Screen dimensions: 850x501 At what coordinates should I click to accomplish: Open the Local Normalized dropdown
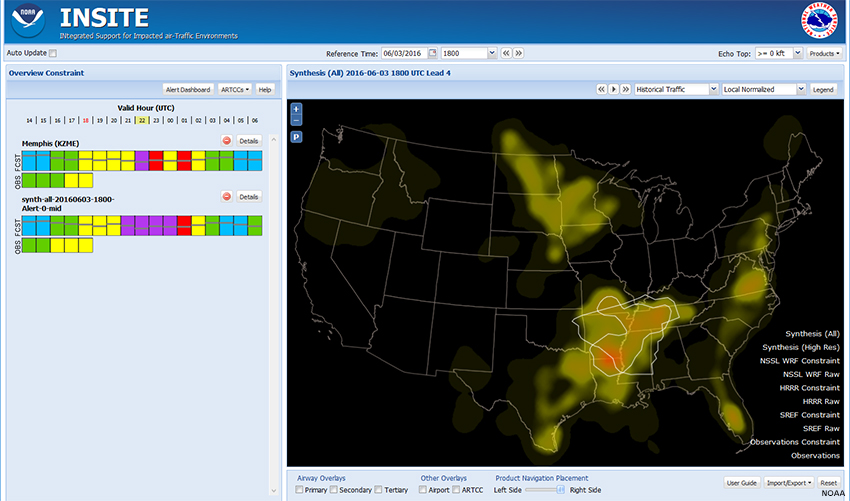[x=801, y=89]
